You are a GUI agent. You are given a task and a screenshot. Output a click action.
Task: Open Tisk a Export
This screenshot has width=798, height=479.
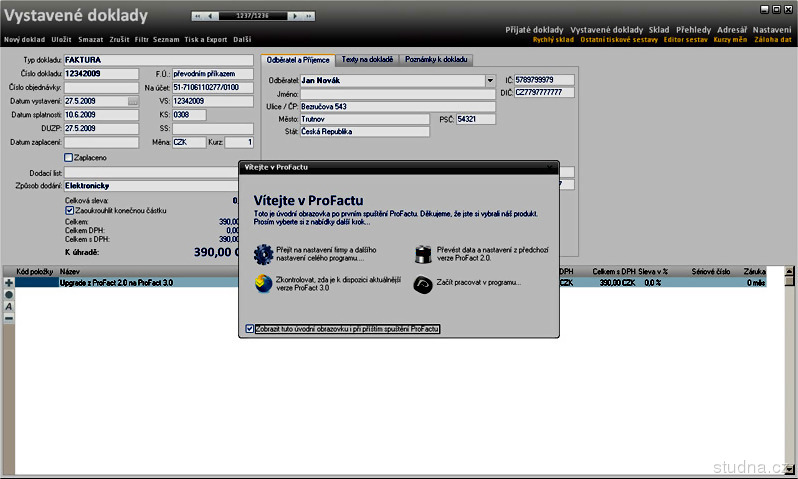coord(206,39)
